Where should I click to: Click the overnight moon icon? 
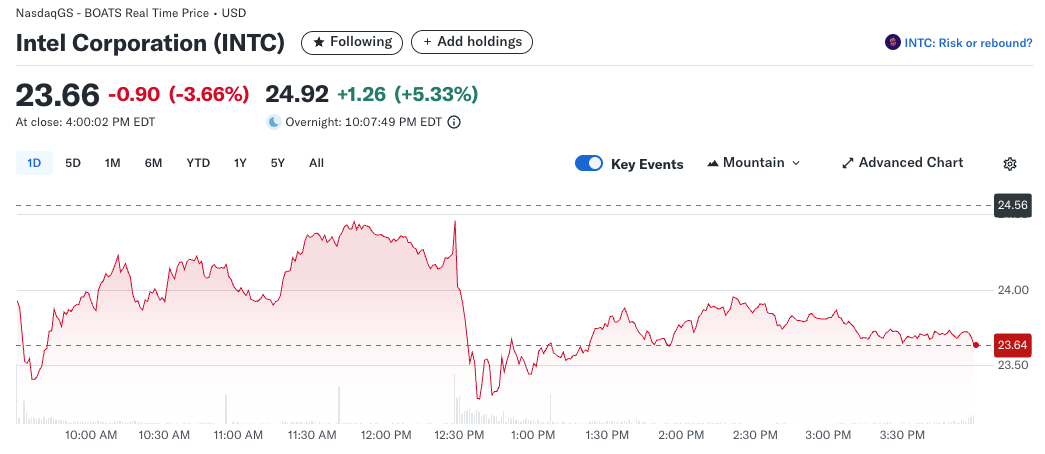pyautogui.click(x=273, y=122)
